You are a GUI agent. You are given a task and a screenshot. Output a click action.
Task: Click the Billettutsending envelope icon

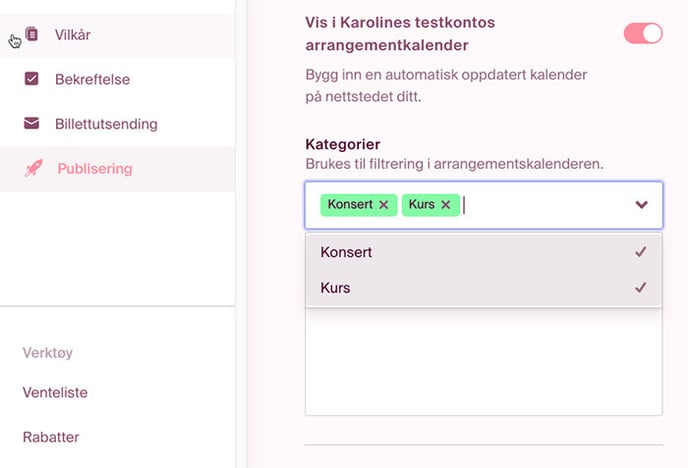(31, 124)
